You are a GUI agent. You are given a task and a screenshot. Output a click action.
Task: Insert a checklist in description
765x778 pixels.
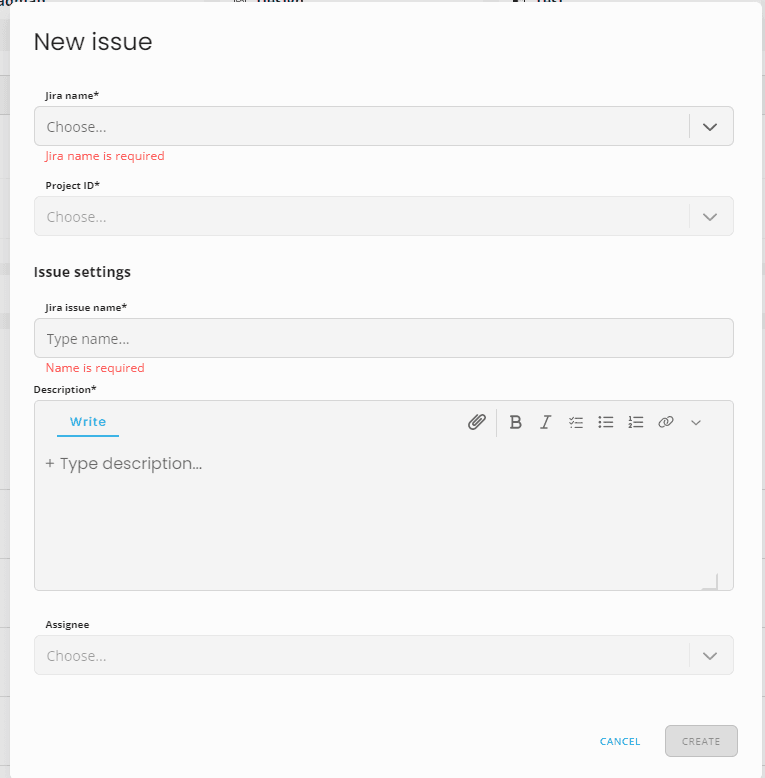click(575, 422)
